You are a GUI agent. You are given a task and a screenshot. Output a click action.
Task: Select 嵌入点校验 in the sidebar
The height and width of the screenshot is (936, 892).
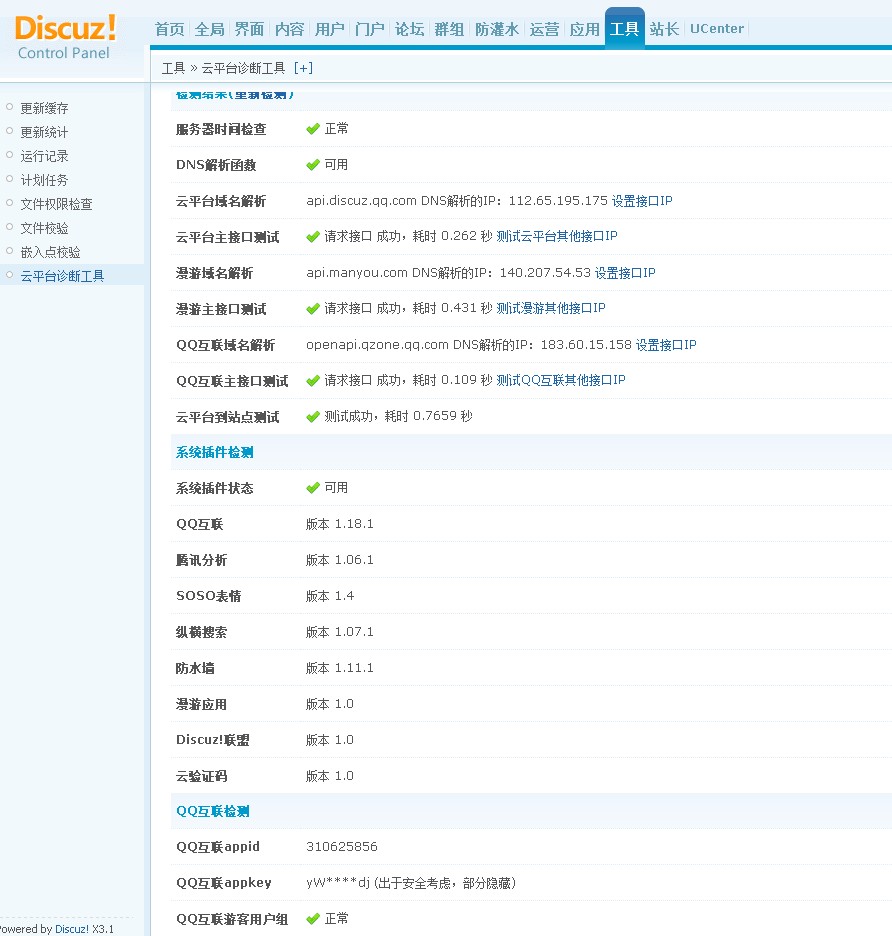tap(50, 252)
